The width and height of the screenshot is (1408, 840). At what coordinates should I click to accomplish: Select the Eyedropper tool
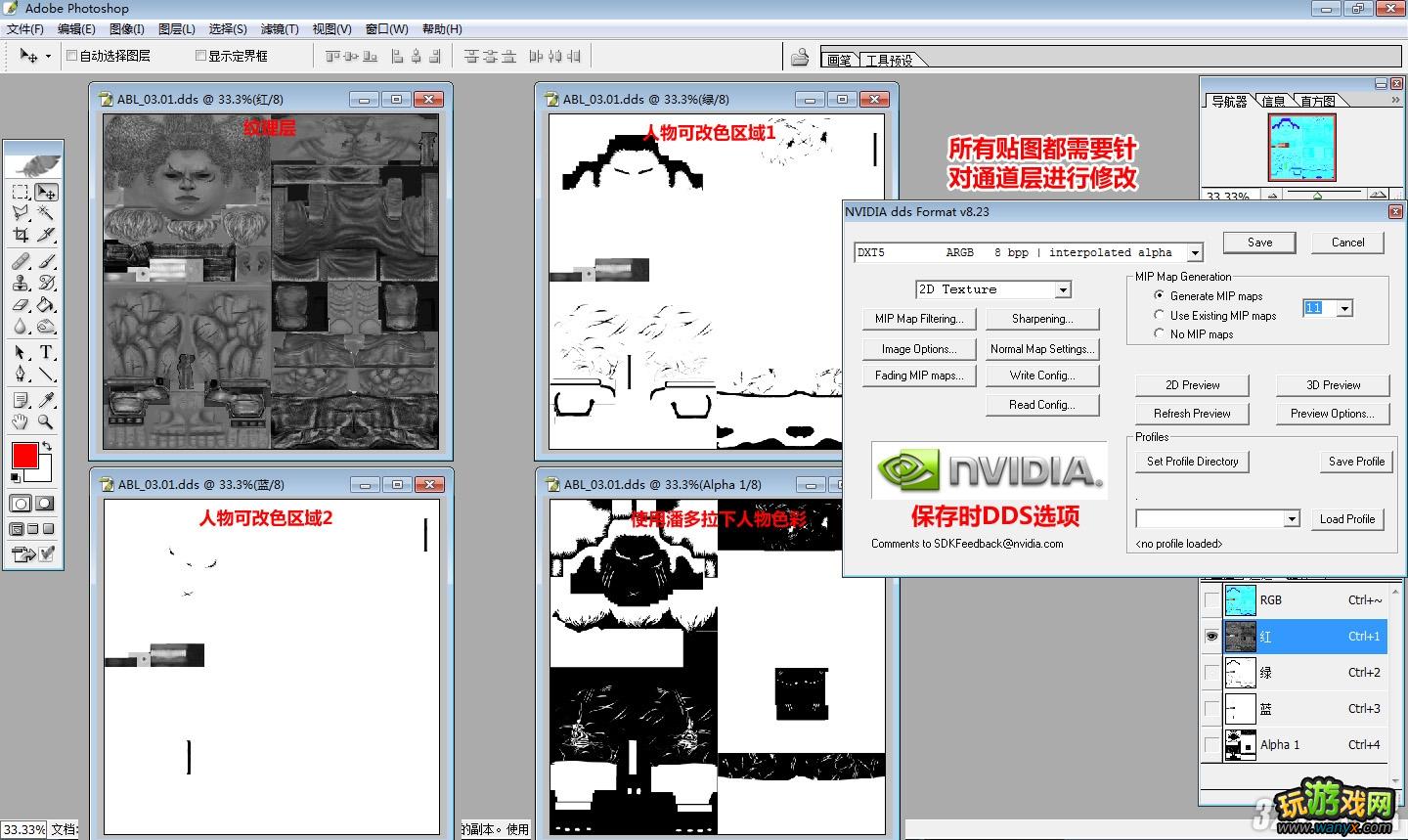pos(46,400)
